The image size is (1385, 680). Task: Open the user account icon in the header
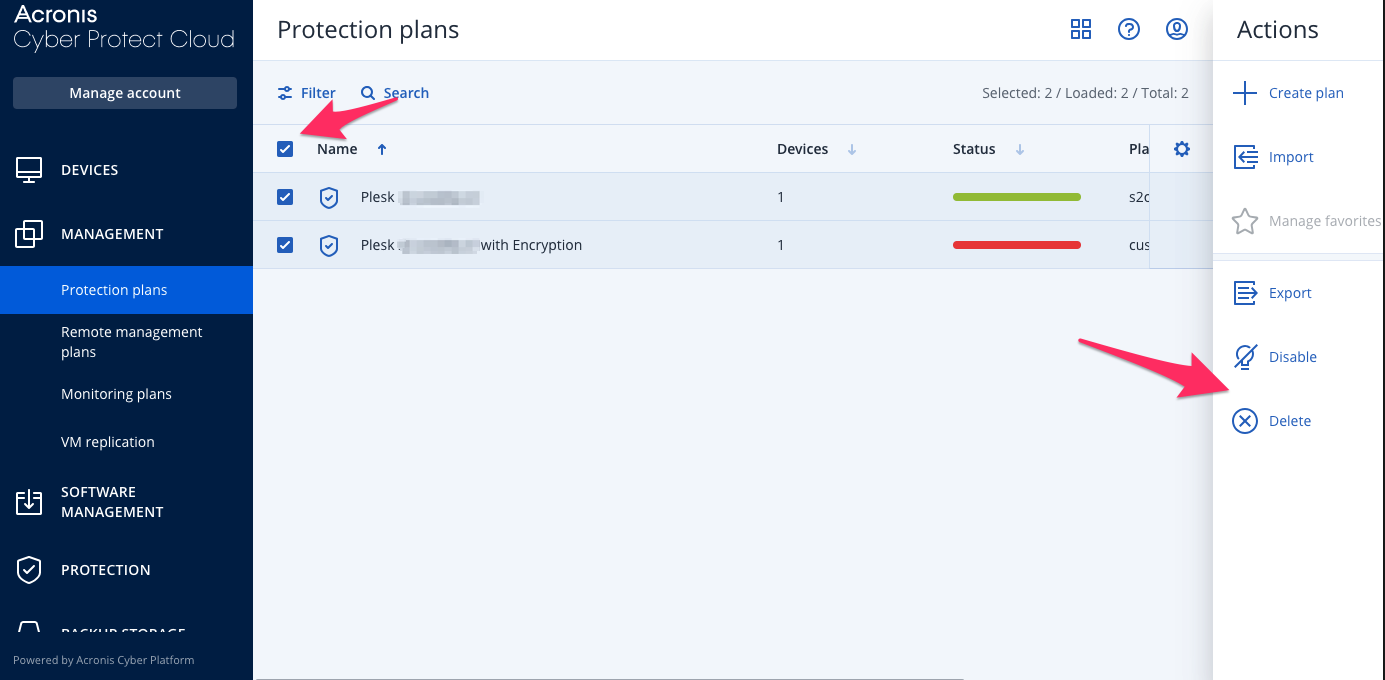pos(1177,29)
